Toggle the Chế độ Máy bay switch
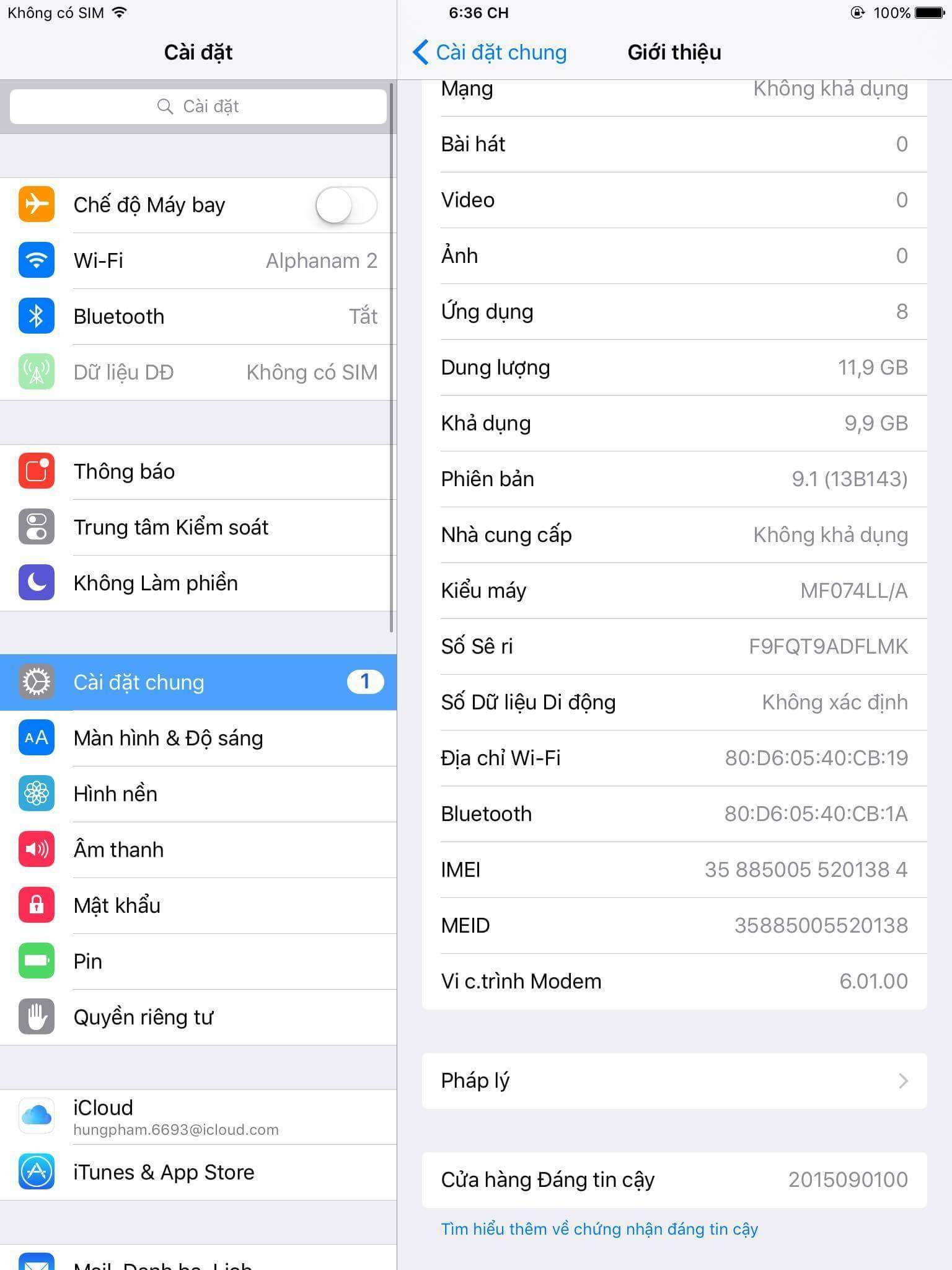Screen dimensions: 952x1270 pos(346,205)
